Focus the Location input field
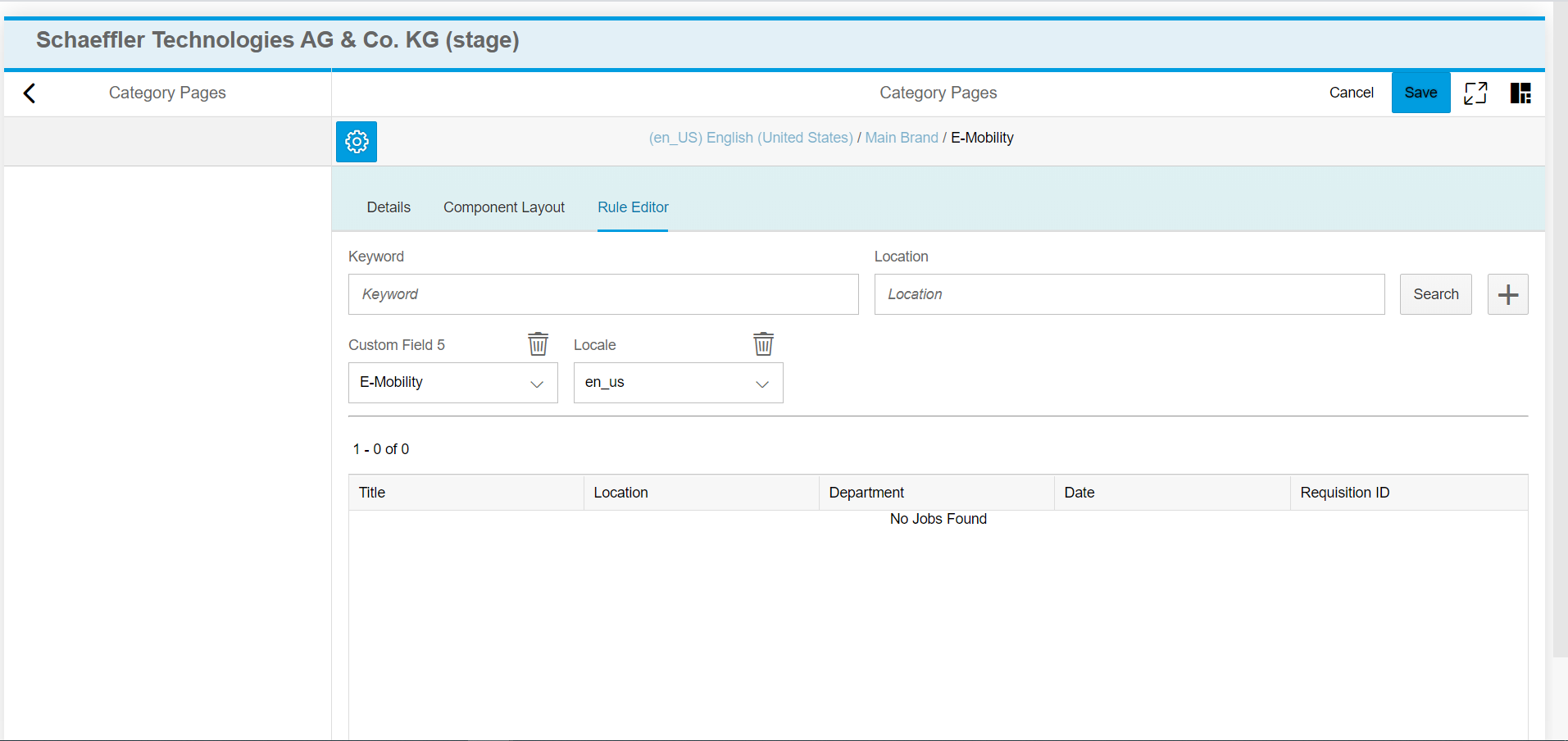 1129,294
